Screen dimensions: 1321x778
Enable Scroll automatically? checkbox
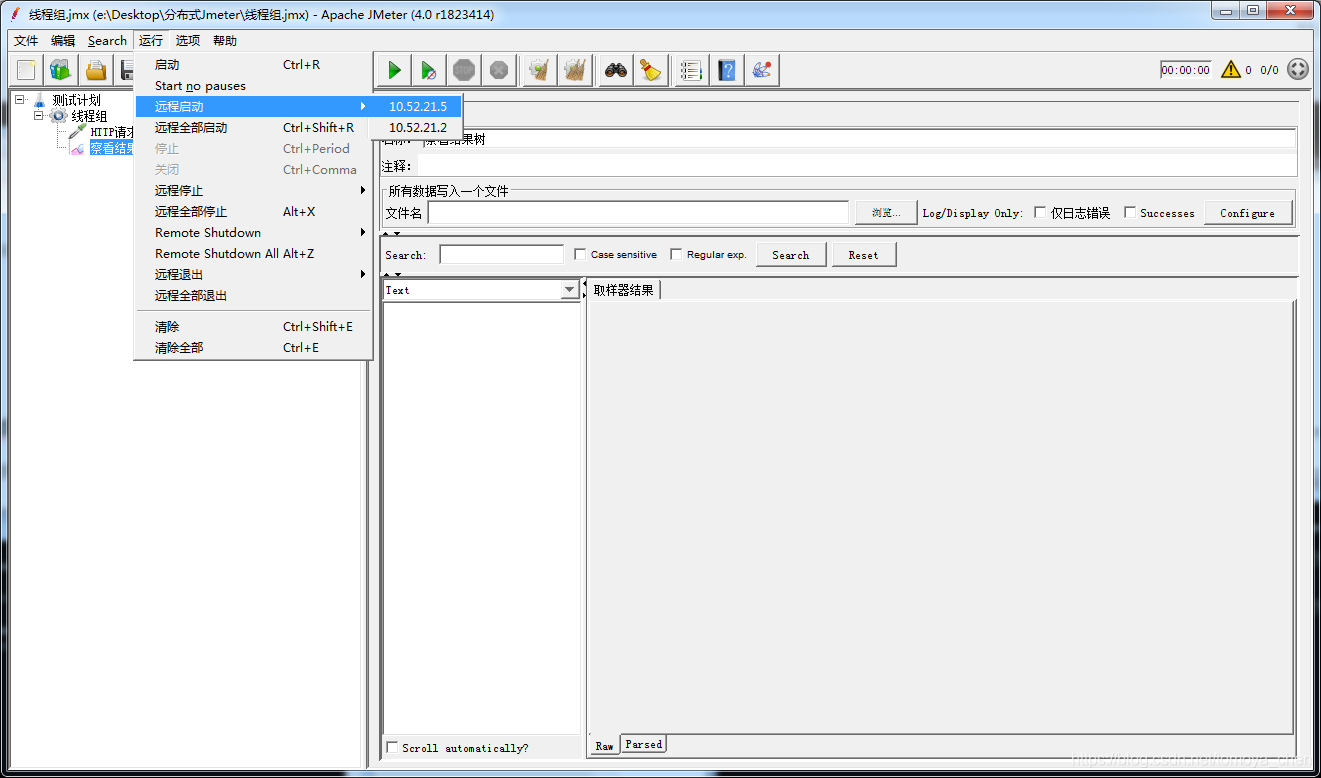tap(392, 747)
